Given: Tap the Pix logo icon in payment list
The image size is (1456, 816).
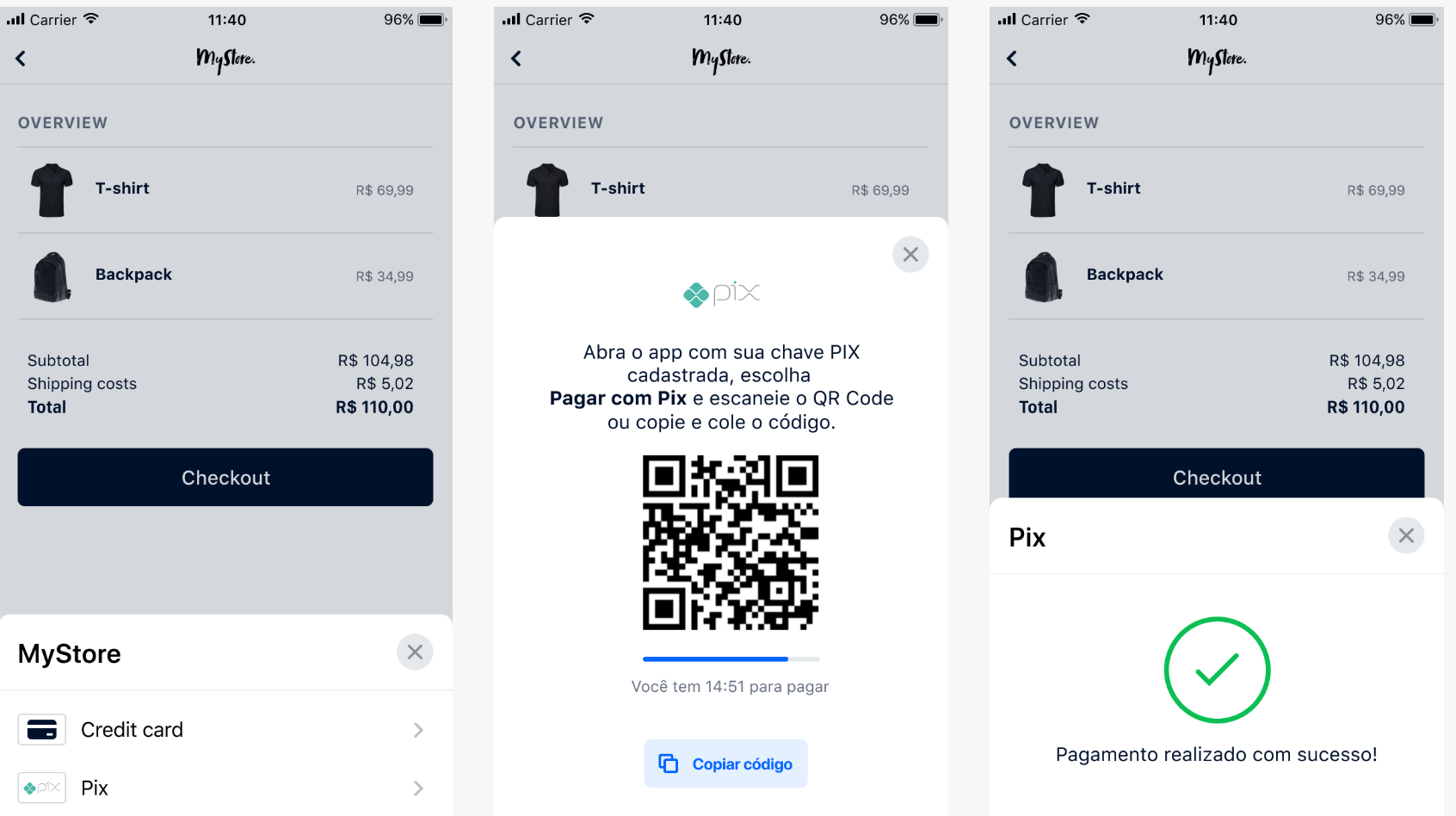Looking at the screenshot, I should tap(41, 788).
